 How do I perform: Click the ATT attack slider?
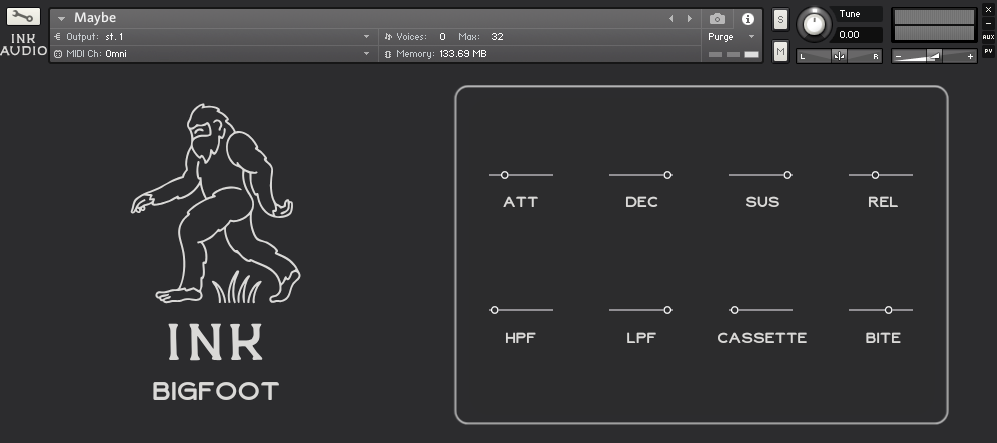[505, 175]
